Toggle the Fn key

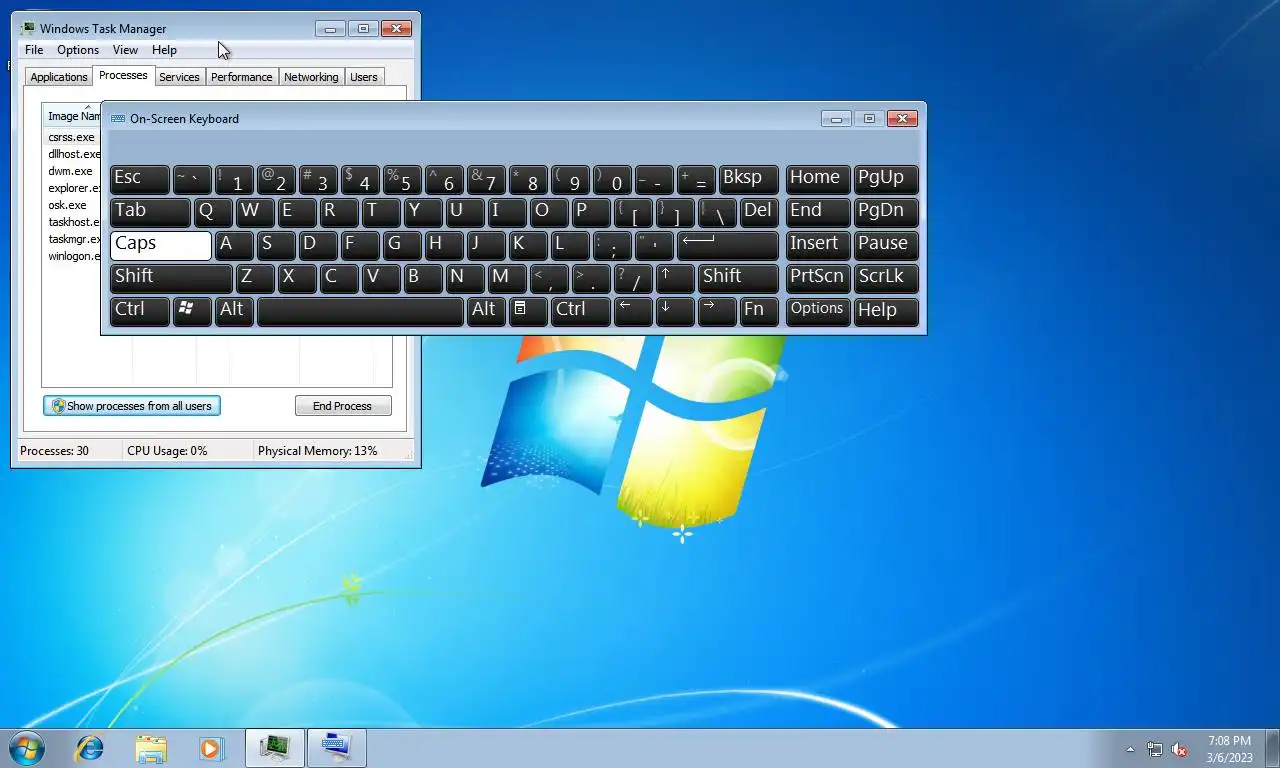pos(759,310)
